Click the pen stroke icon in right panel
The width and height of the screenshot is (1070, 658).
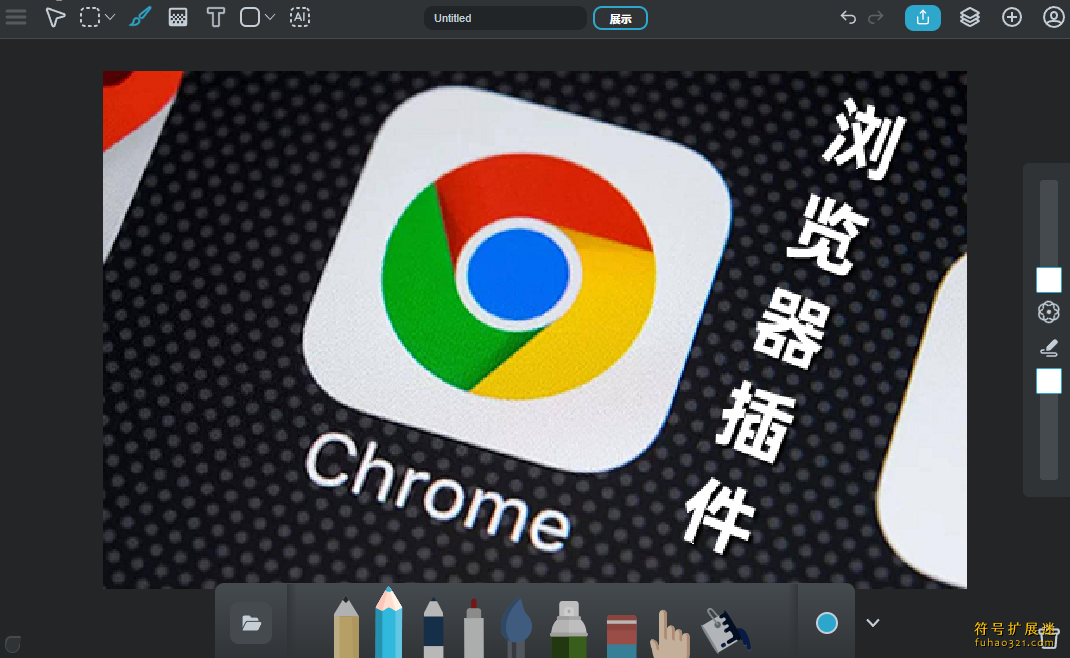[x=1049, y=348]
